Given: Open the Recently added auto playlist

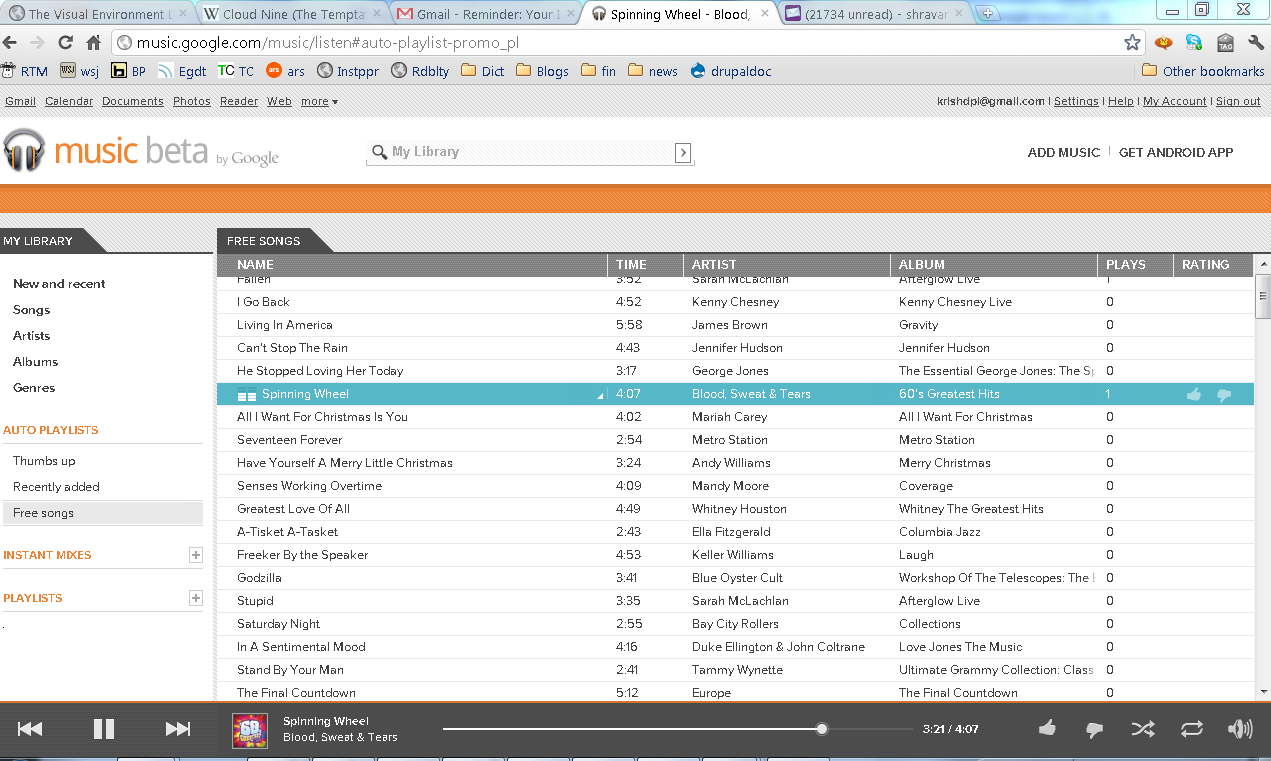Looking at the screenshot, I should point(56,487).
